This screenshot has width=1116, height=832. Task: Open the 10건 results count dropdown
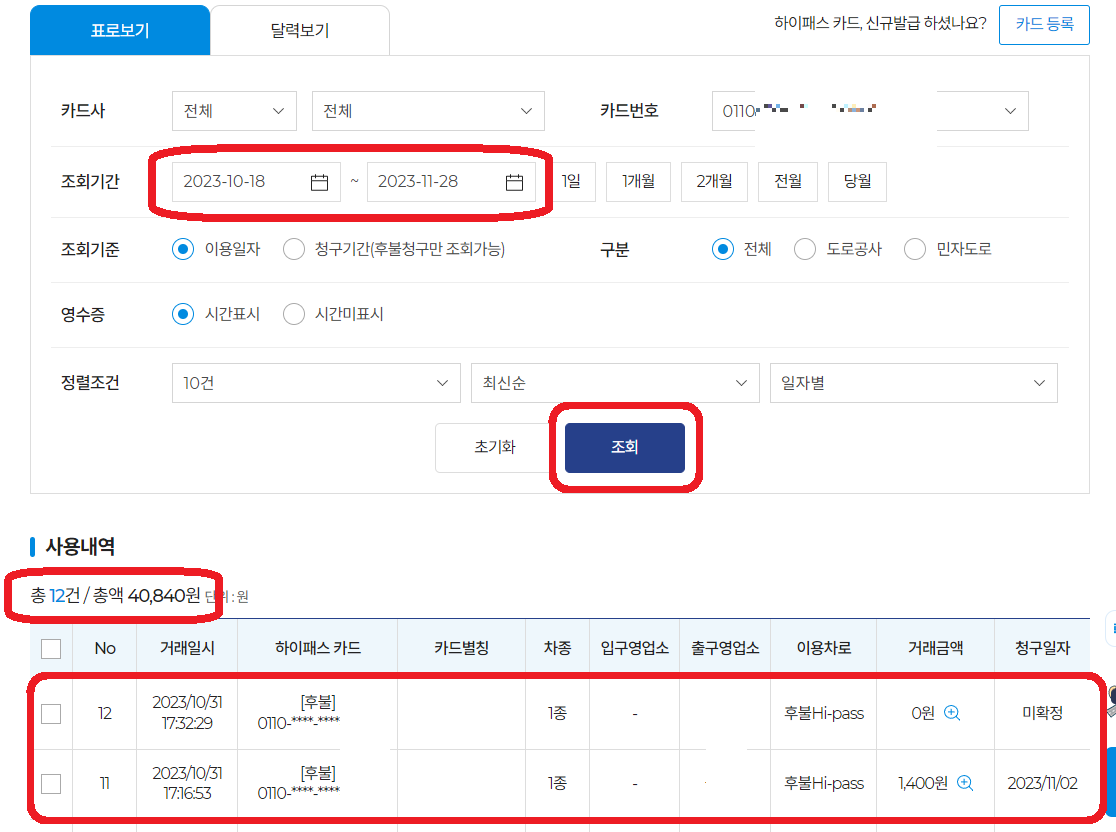pos(316,382)
